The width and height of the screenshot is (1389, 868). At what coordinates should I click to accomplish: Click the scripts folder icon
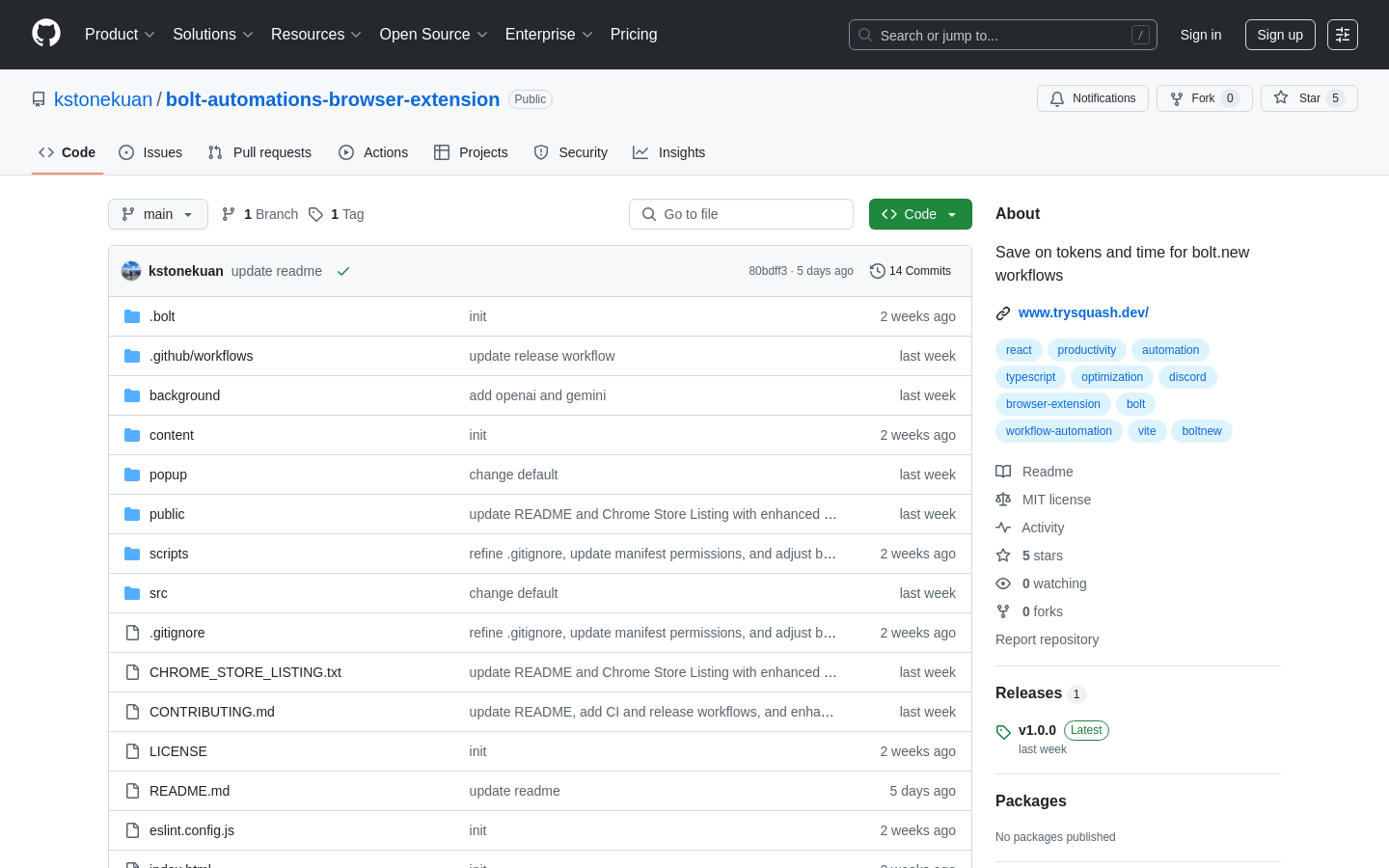pyautogui.click(x=132, y=554)
